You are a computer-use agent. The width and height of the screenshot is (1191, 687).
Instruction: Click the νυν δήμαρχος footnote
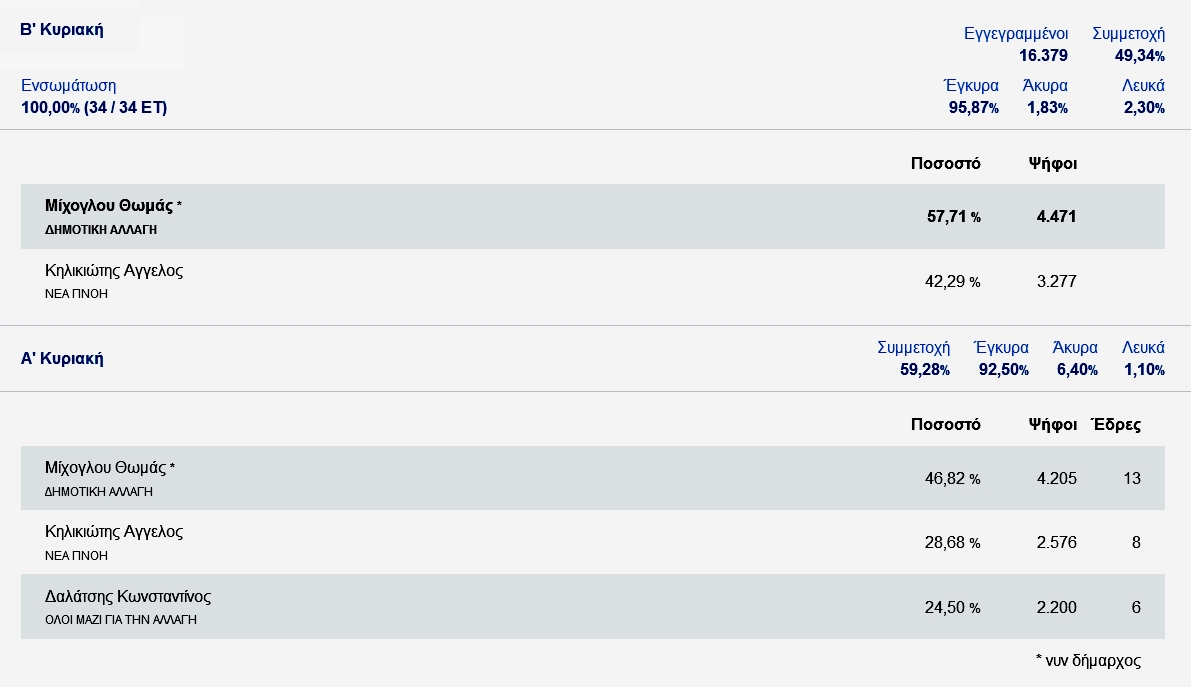click(1088, 660)
